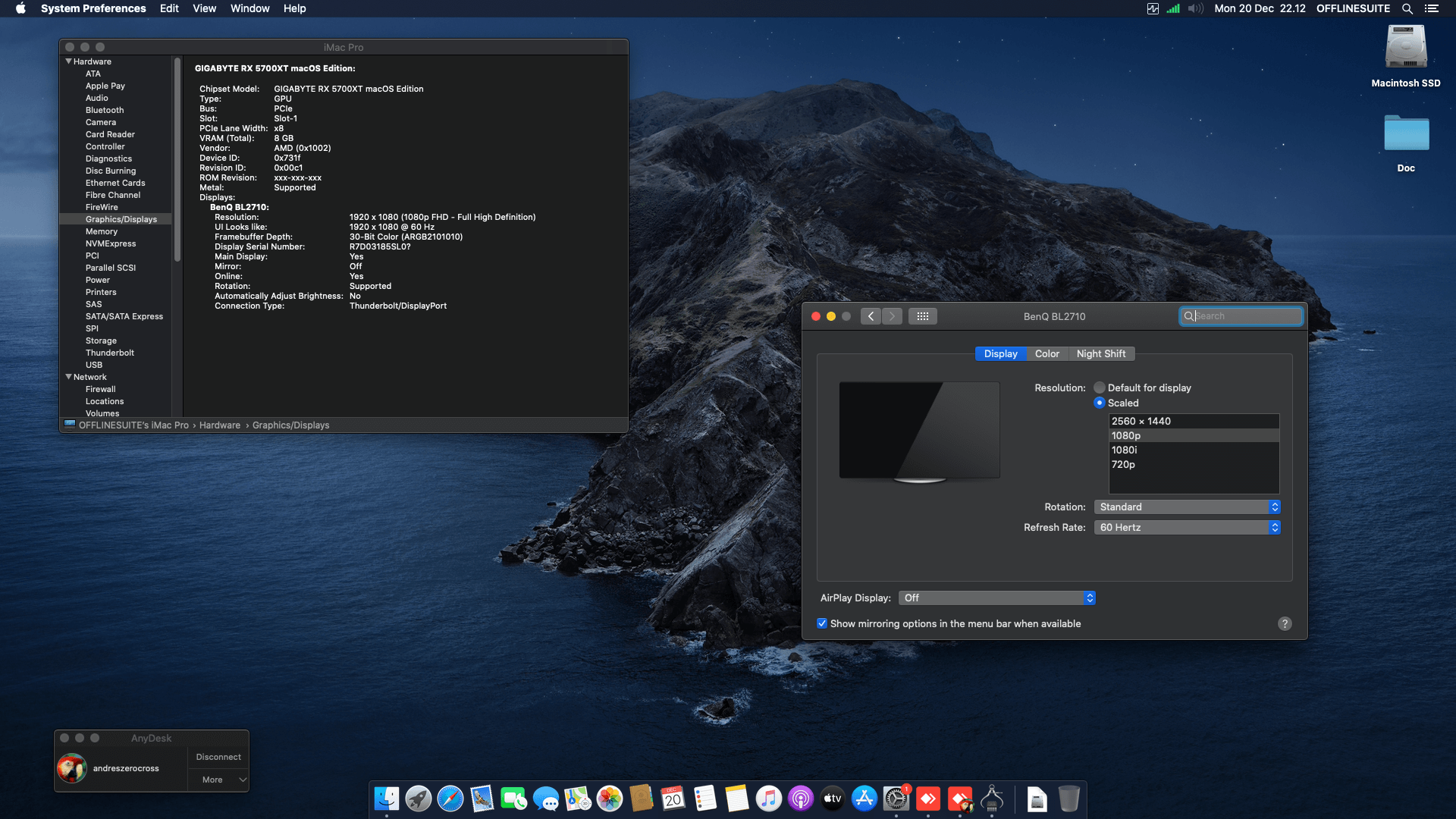The height and width of the screenshot is (819, 1456).
Task: Open Finder from the dock
Action: click(387, 799)
